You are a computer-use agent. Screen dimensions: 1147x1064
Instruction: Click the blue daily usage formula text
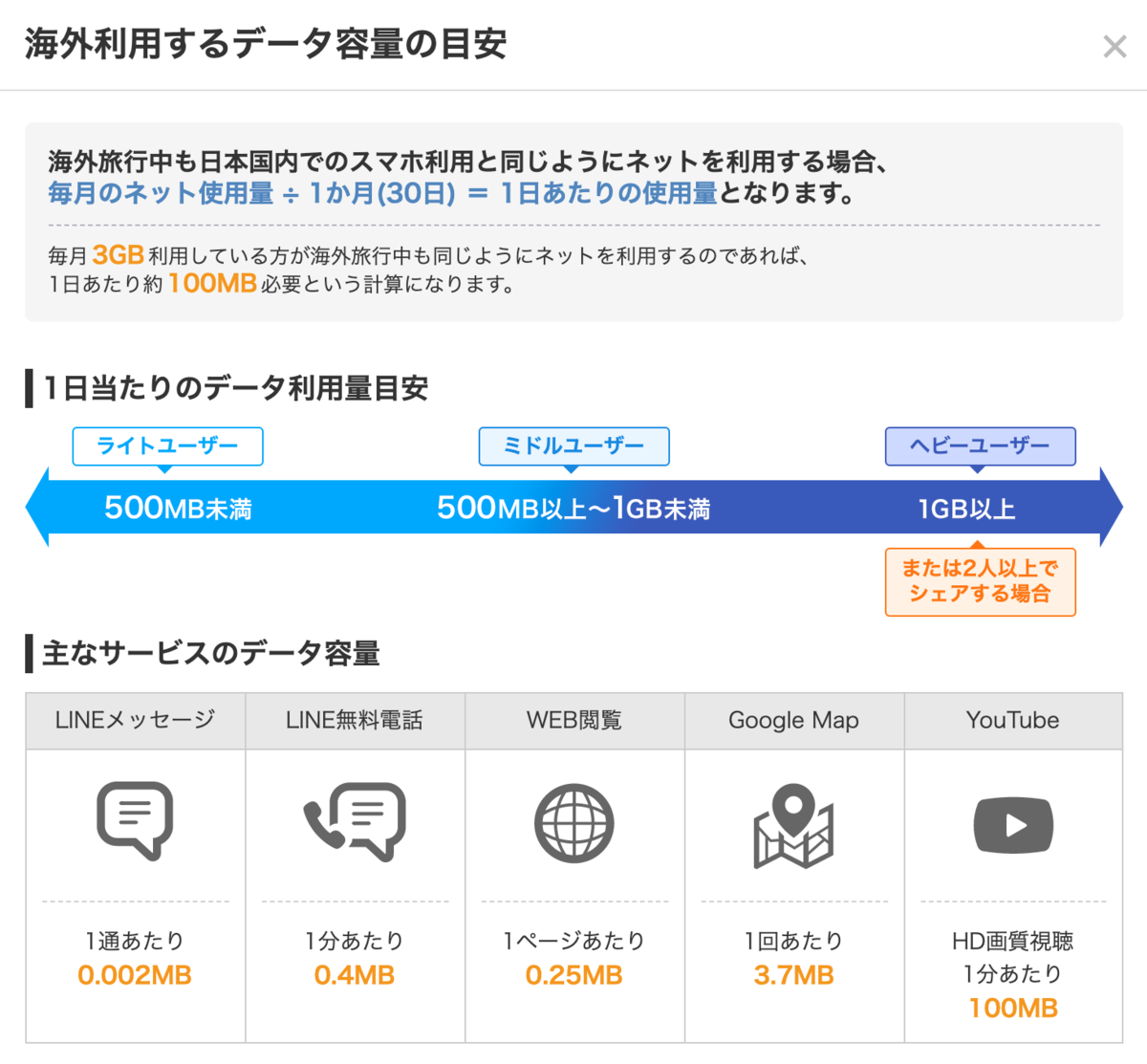(382, 193)
